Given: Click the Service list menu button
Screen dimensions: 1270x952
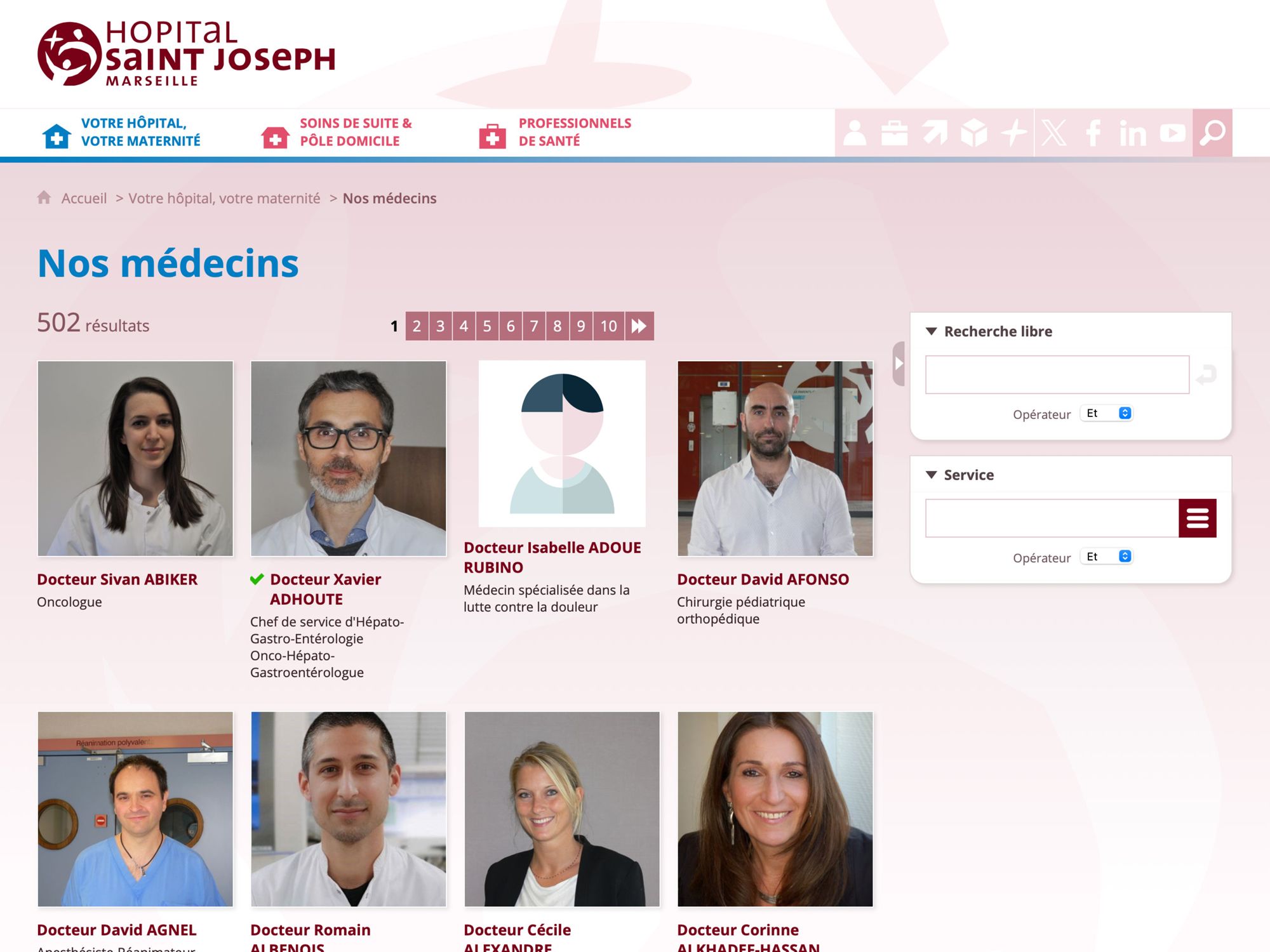Looking at the screenshot, I should coord(1197,518).
